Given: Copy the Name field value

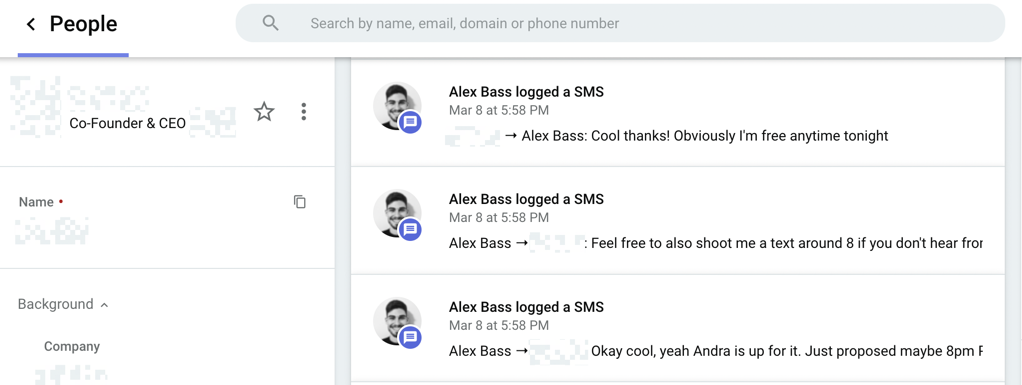Looking at the screenshot, I should pyautogui.click(x=300, y=202).
